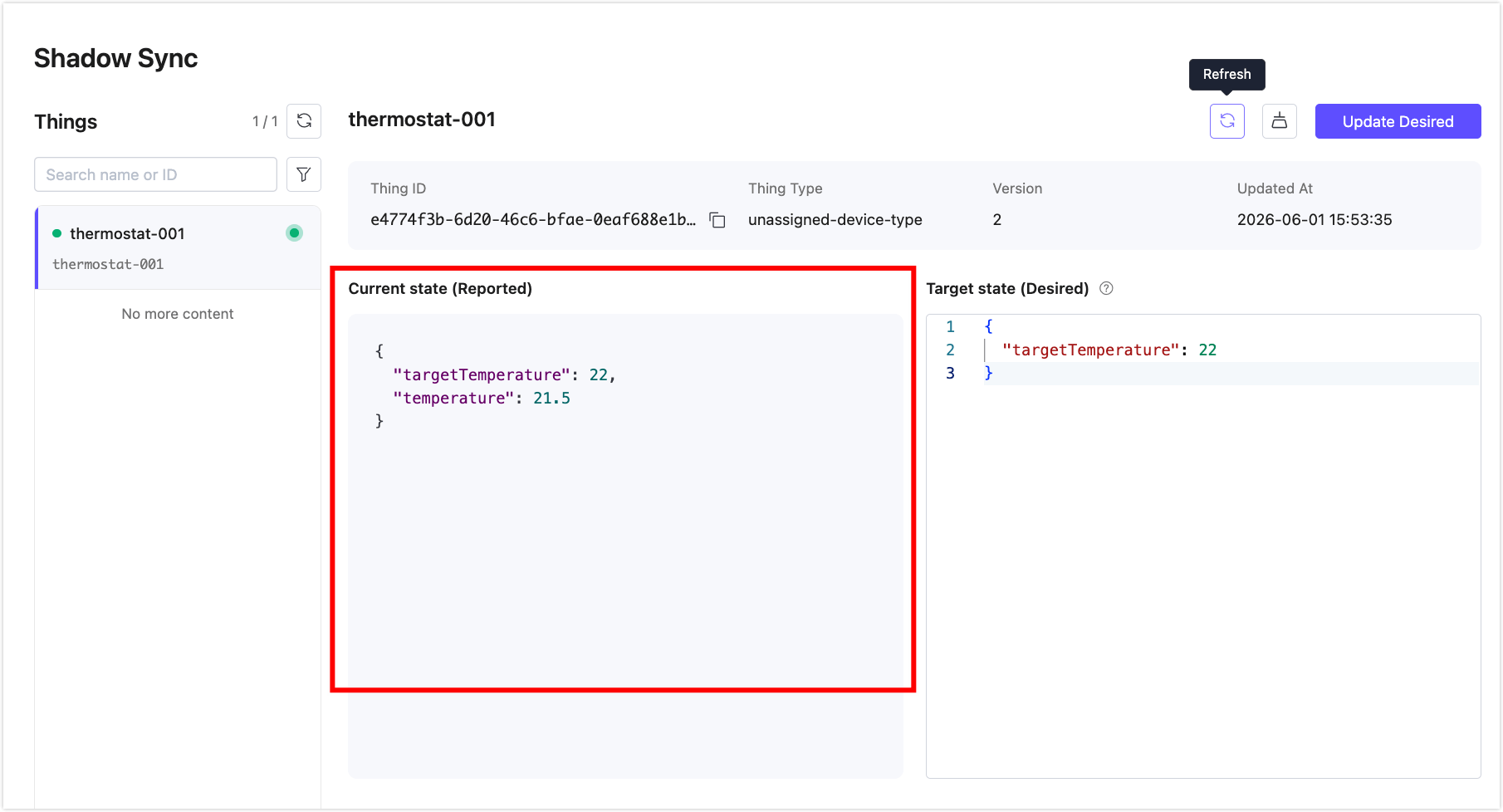The image size is (1503, 812).
Task: Open the Things filter options
Action: tap(304, 174)
